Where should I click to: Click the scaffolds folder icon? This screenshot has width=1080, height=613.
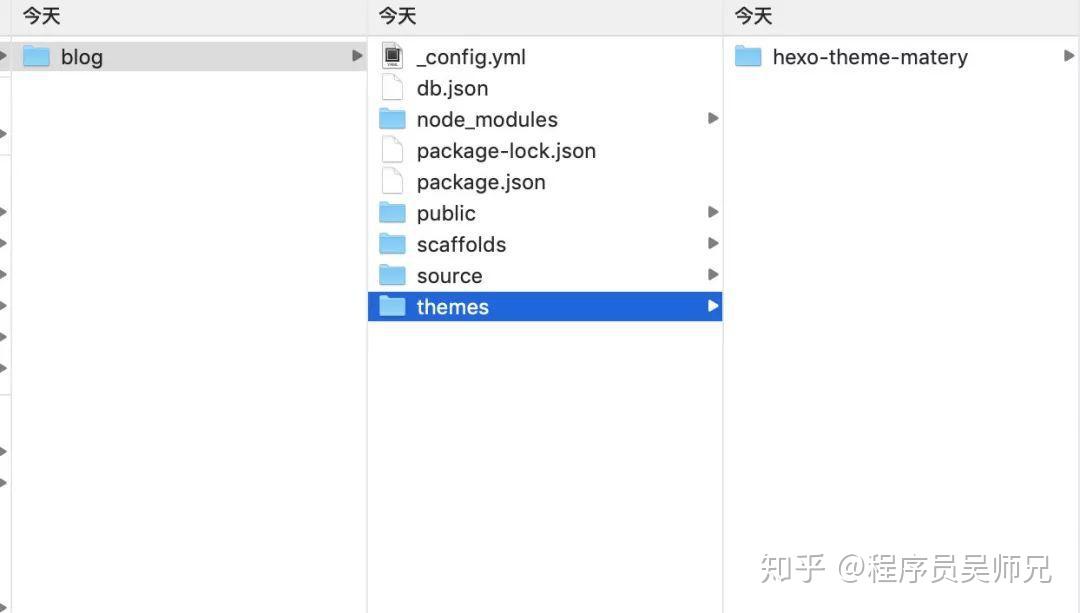coord(392,245)
